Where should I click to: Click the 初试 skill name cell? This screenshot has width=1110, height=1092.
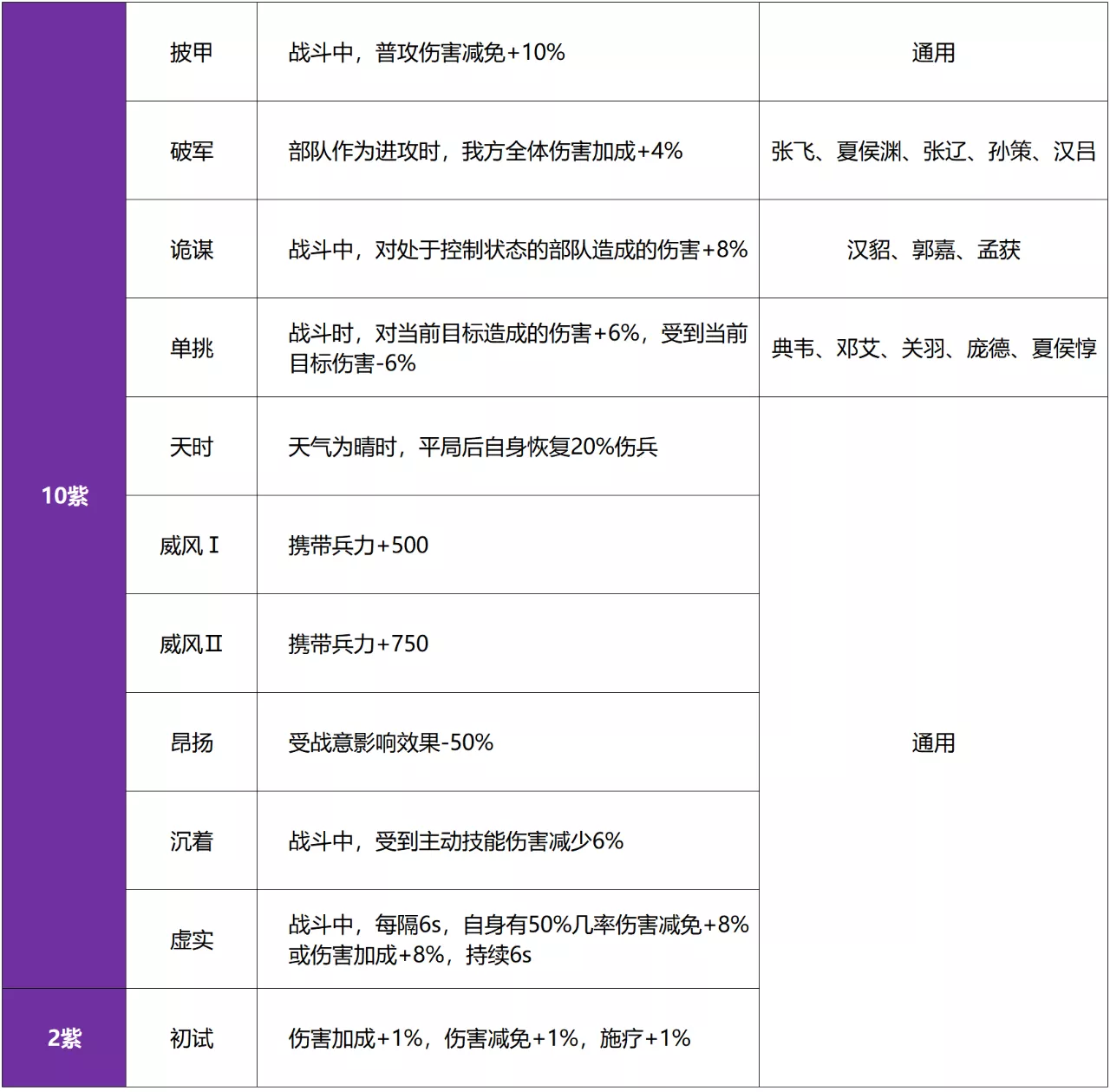pos(191,1038)
